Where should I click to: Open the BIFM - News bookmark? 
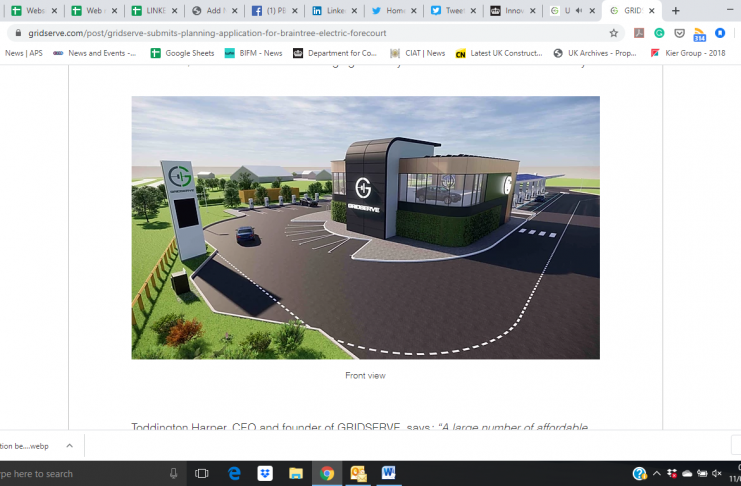[255, 53]
